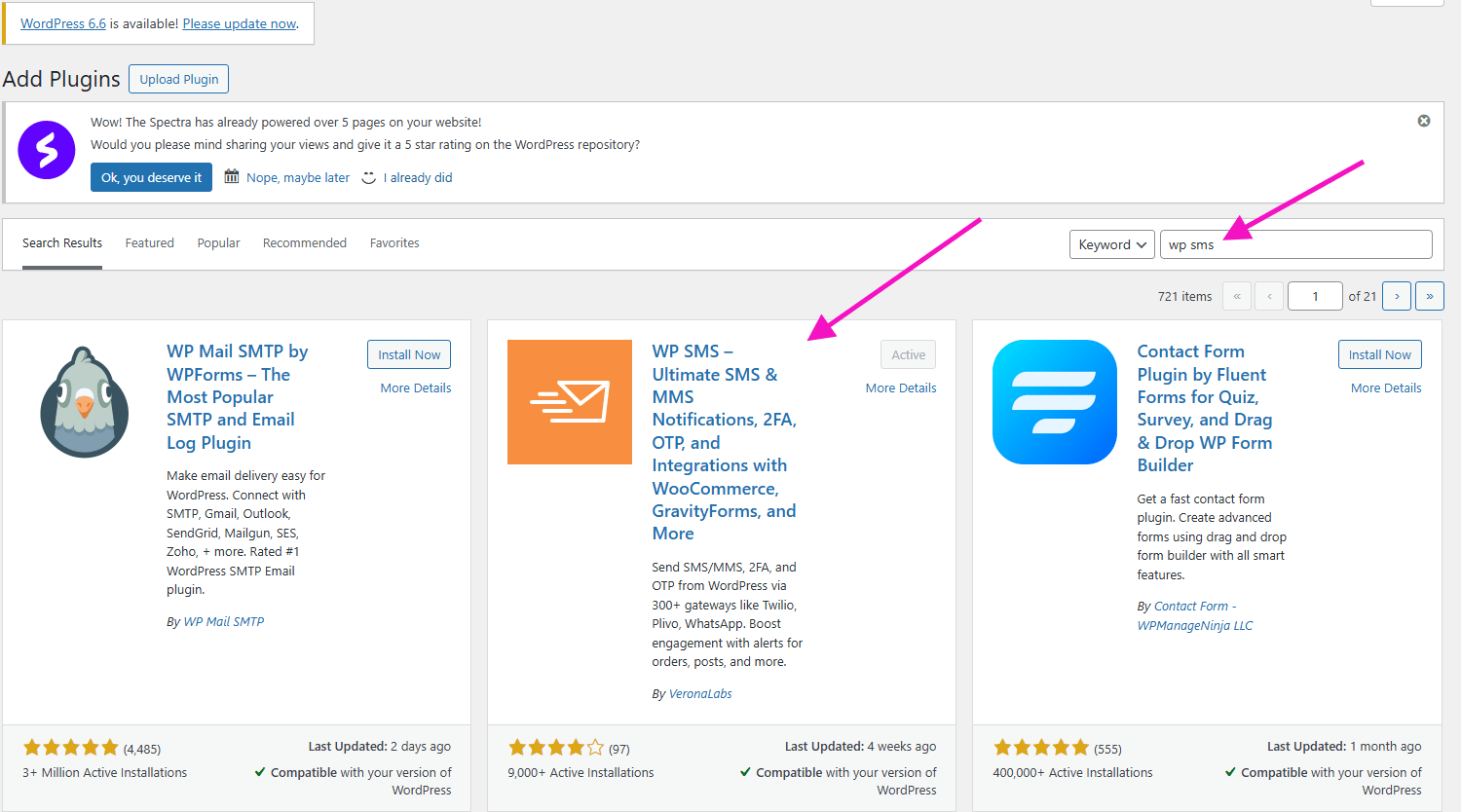
Task: Open the Contact Form Plugin by Fluent Forms title
Action: click(x=1205, y=408)
